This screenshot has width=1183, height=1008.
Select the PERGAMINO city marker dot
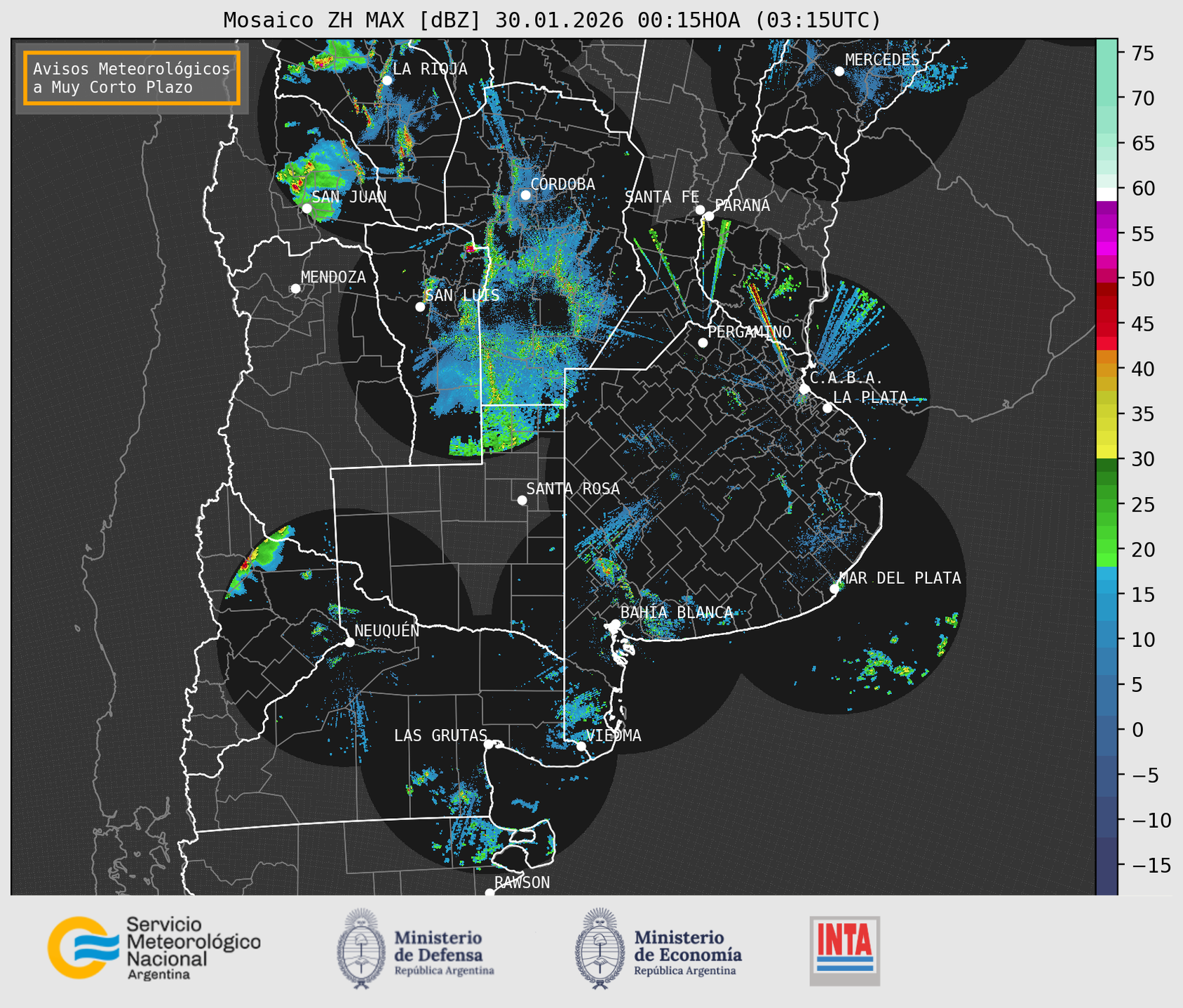point(703,343)
